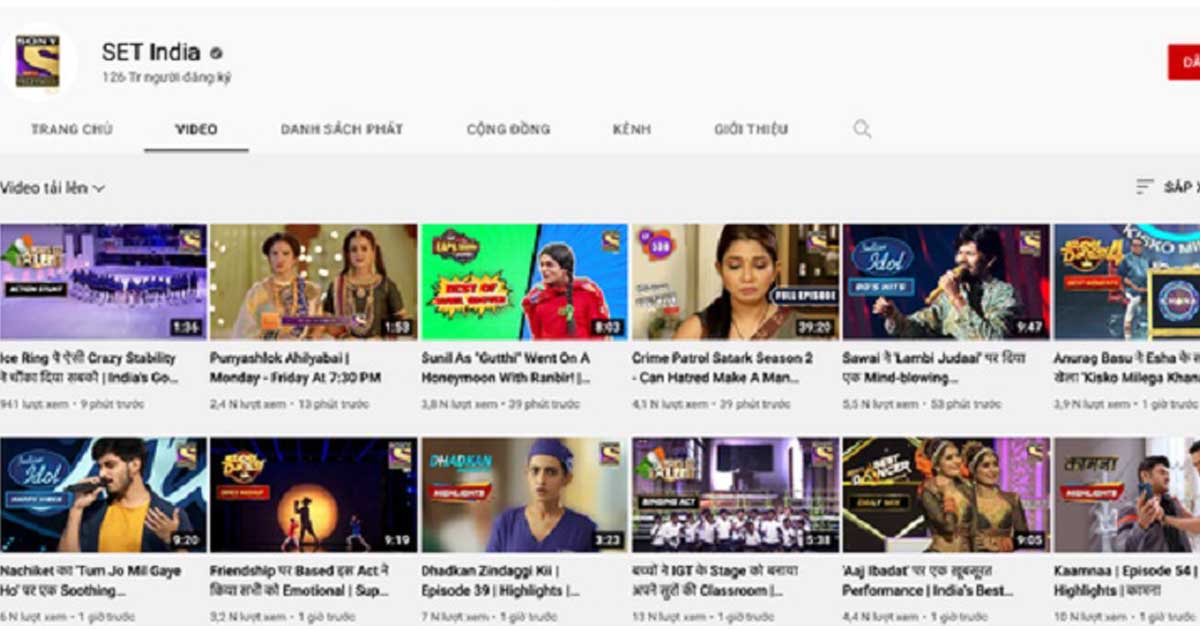Click the 8:03 duration badge
The image size is (1200, 630).
click(607, 327)
